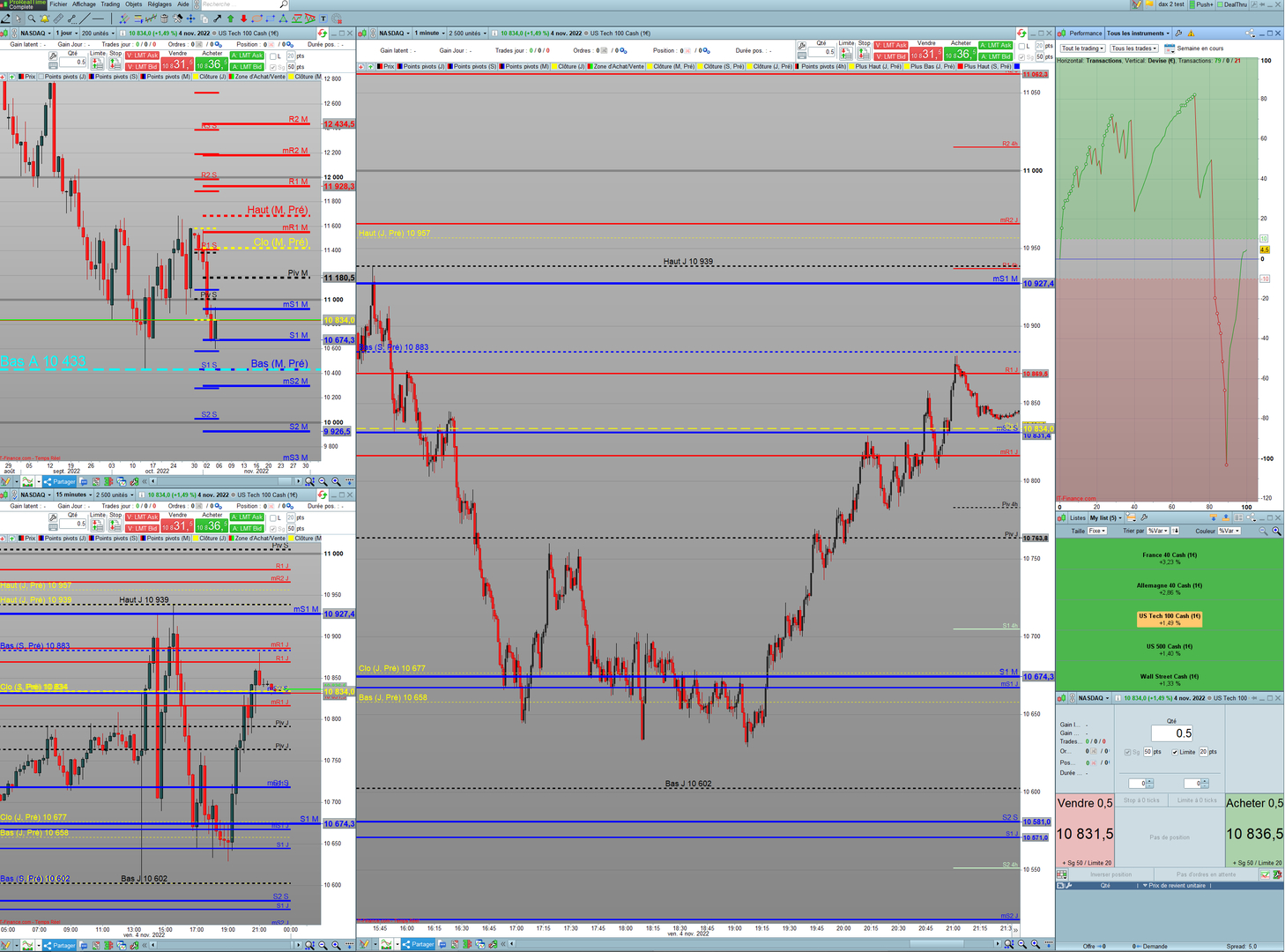Open the Trading menu

click(110, 4)
